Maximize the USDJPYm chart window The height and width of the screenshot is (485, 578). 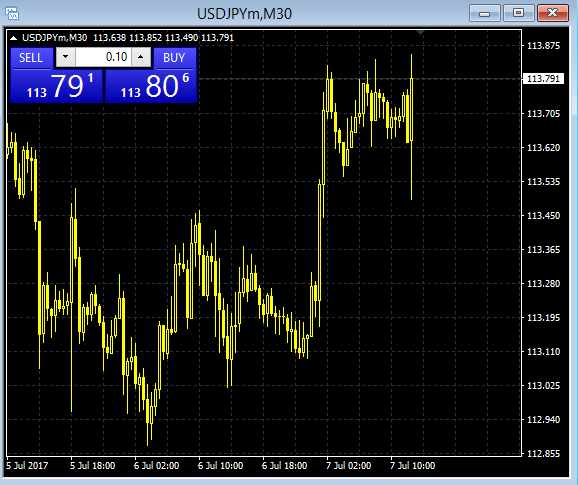[x=518, y=14]
